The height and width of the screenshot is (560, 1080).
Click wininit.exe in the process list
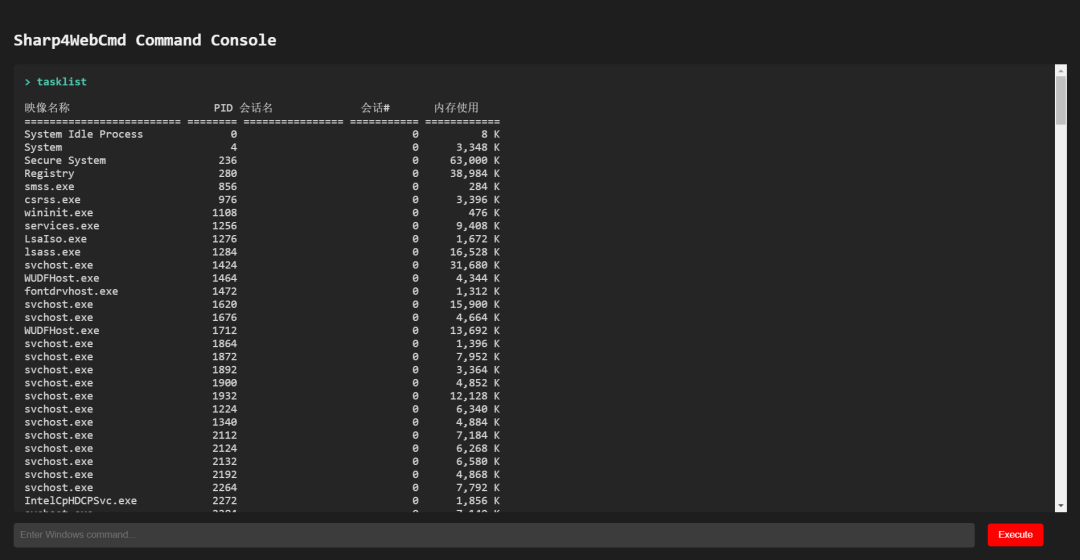[59, 213]
